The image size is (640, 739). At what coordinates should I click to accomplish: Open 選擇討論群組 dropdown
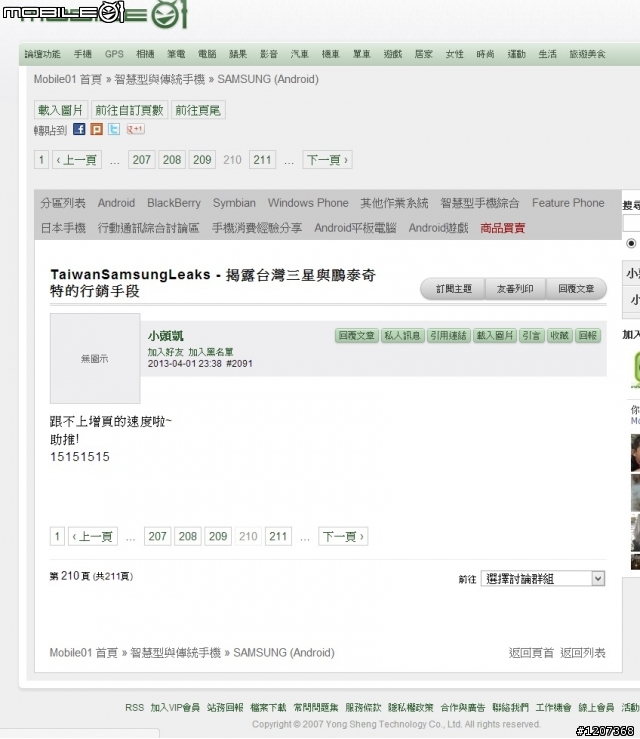click(543, 578)
